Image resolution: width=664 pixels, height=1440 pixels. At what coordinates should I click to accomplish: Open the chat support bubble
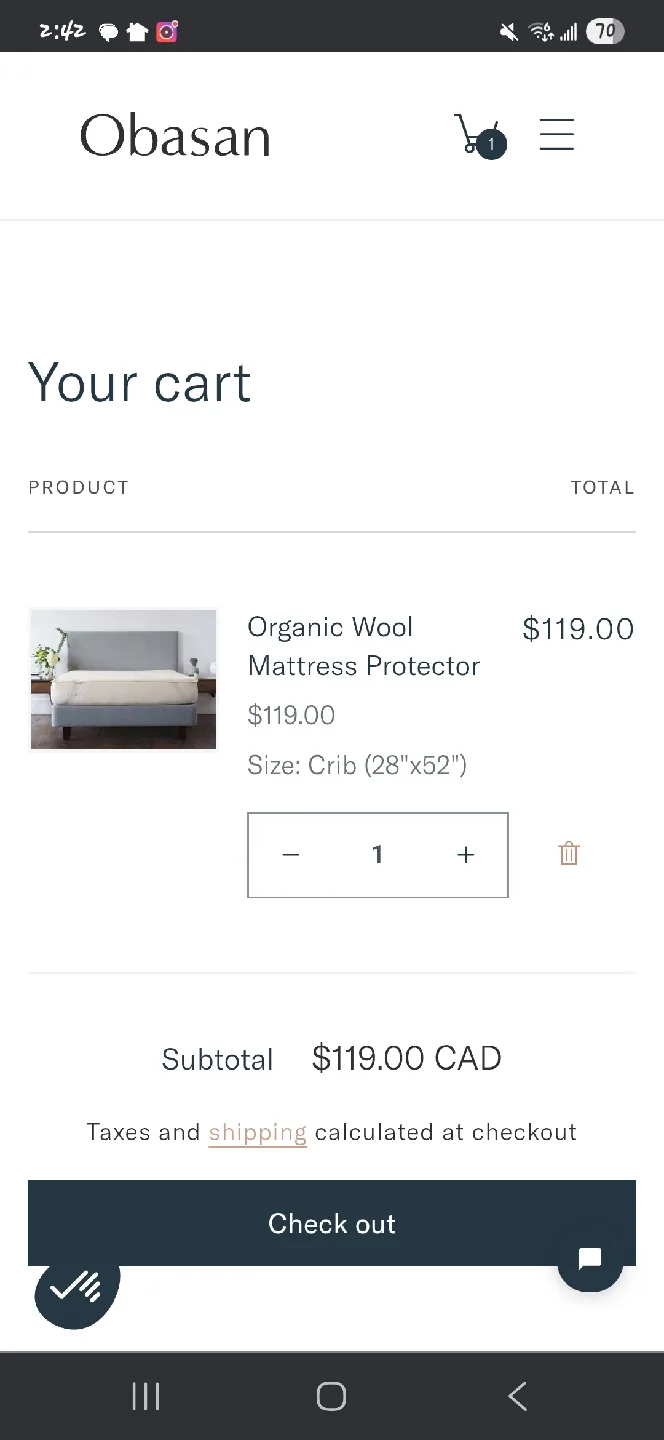pyautogui.click(x=589, y=1260)
